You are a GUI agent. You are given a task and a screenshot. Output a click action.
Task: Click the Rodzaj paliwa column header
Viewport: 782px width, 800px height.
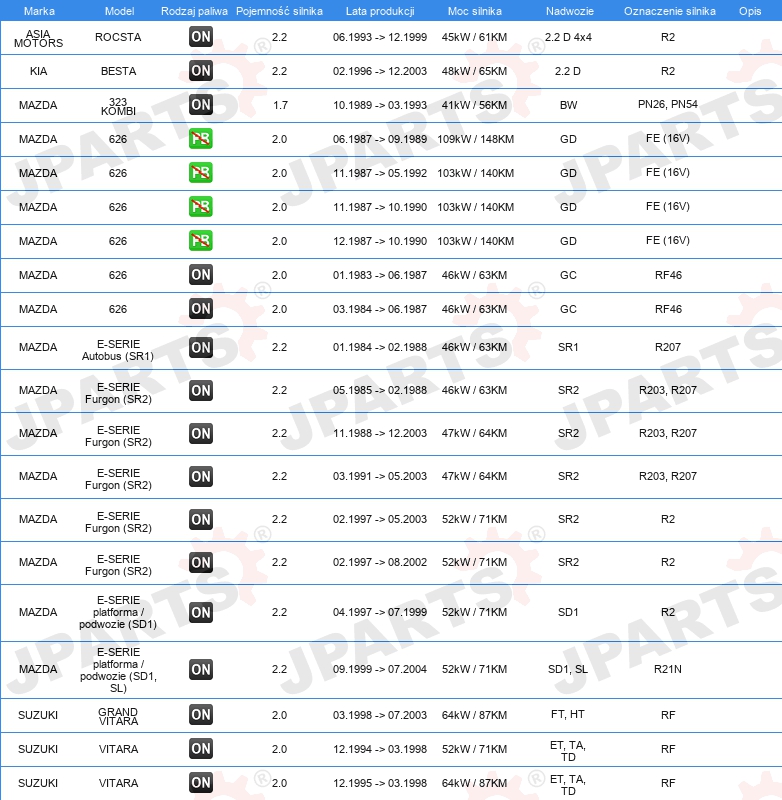pyautogui.click(x=194, y=11)
